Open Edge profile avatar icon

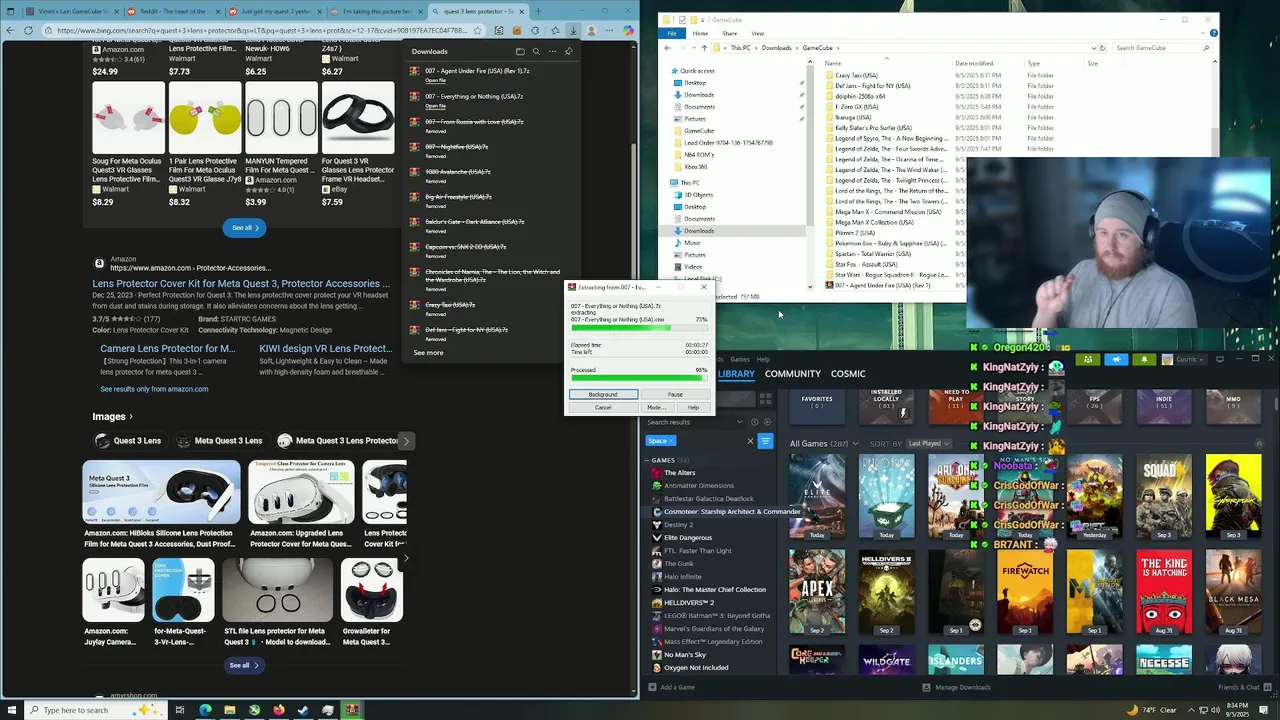[x=591, y=30]
